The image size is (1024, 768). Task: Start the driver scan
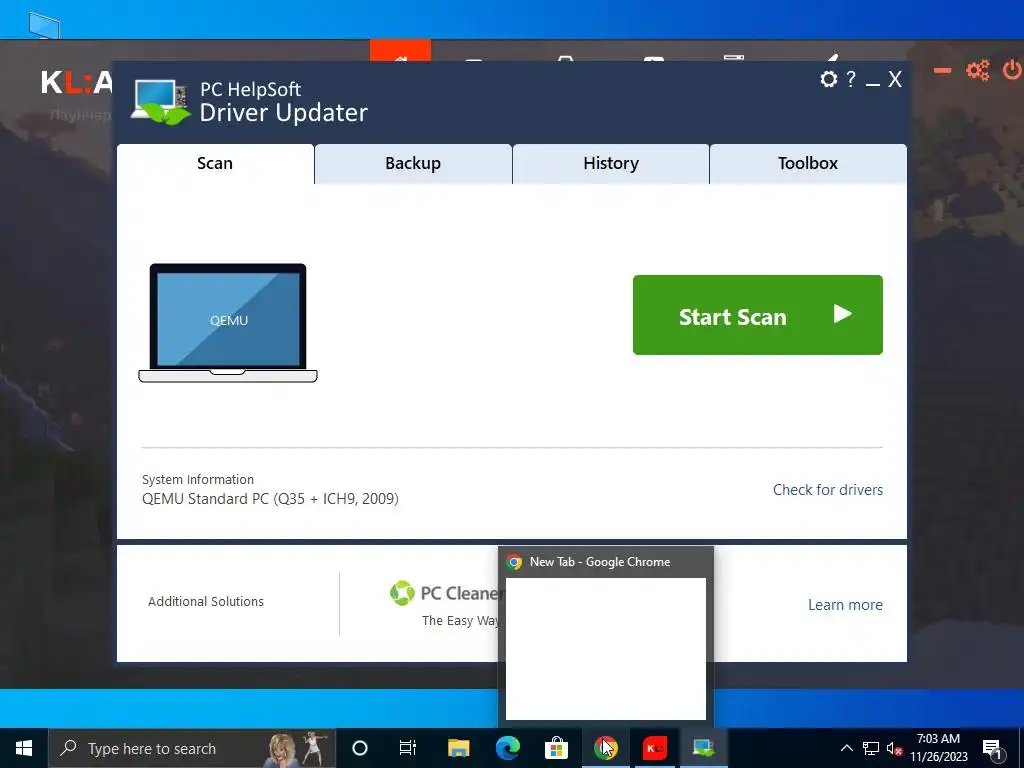tap(758, 315)
